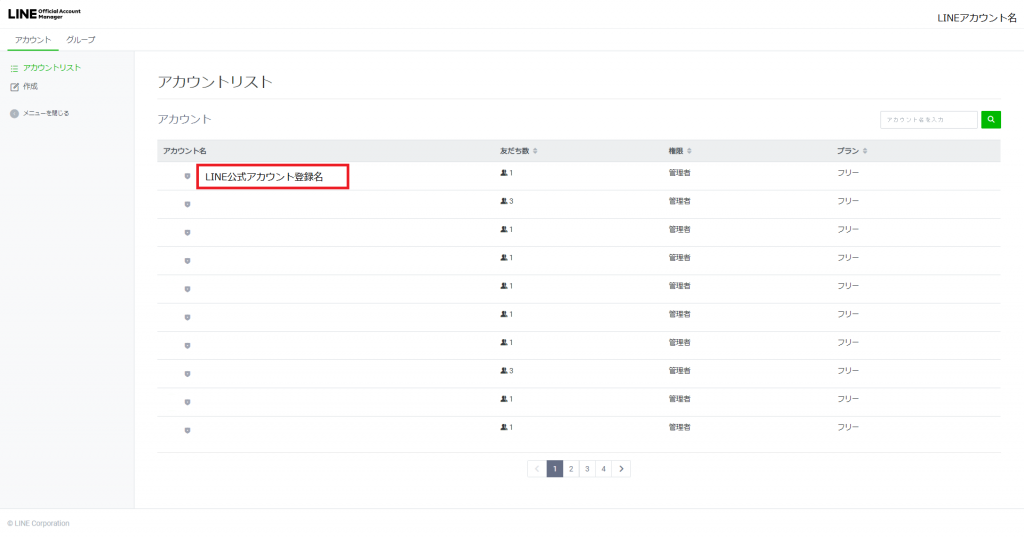Sort accounts by 友だち数 column
Image resolution: width=1024 pixels, height=537 pixels.
tap(519, 151)
